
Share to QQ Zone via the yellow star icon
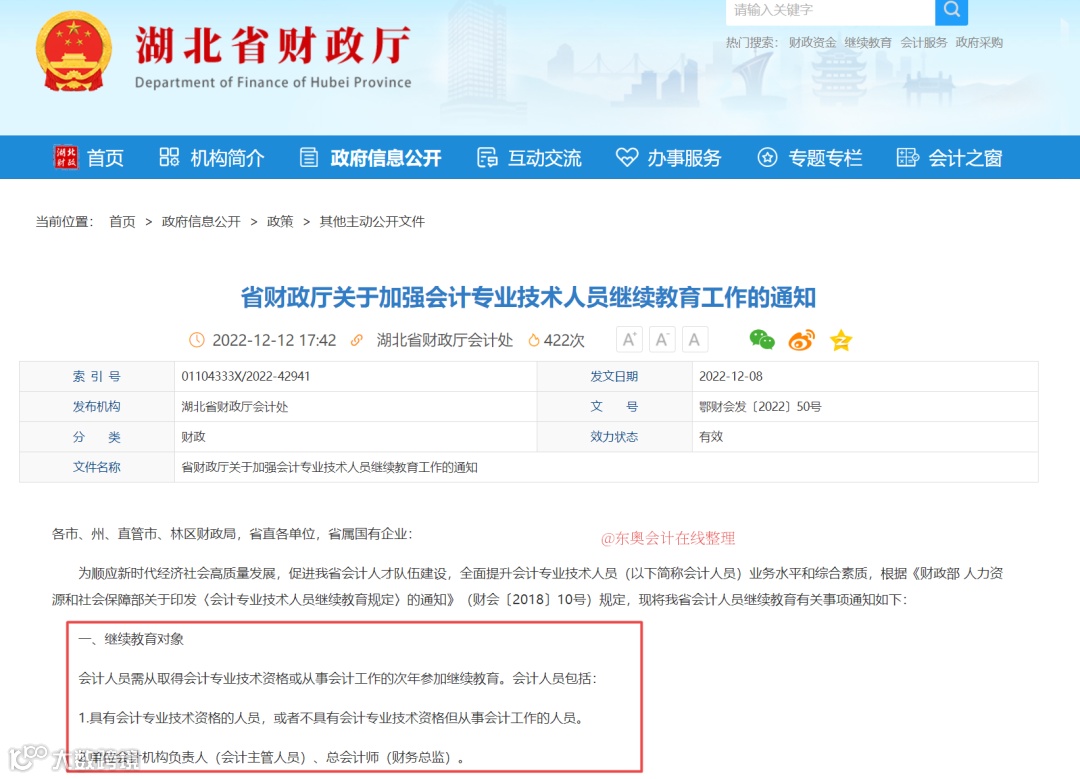point(841,340)
